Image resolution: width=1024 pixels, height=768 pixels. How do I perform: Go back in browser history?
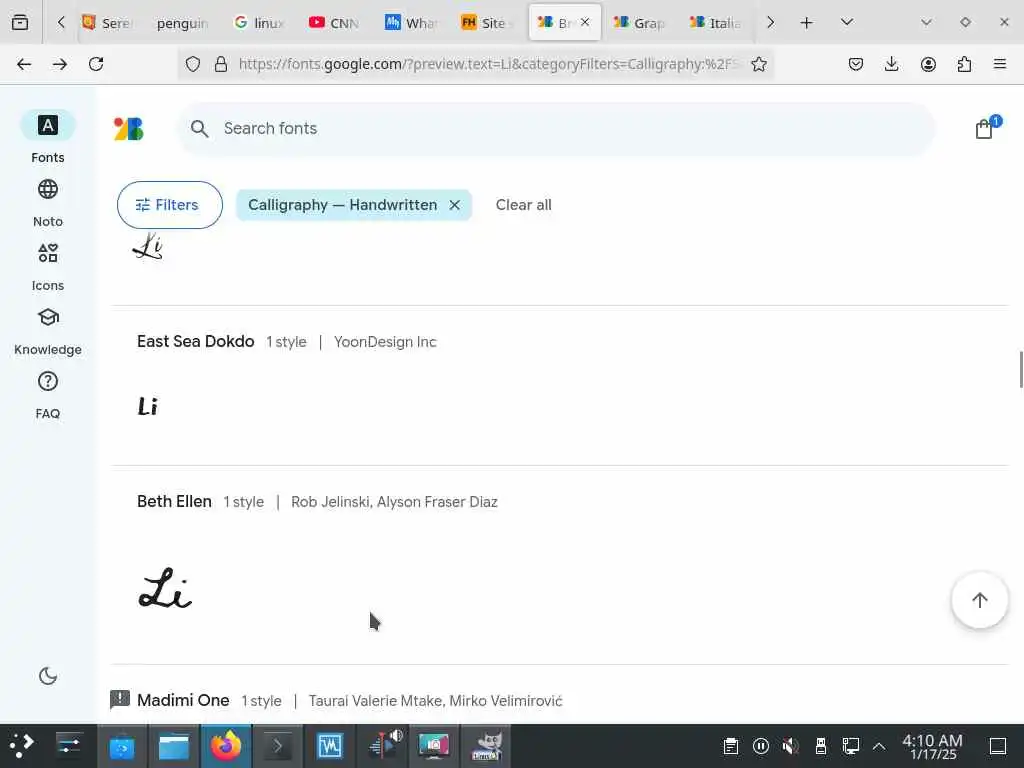point(24,64)
